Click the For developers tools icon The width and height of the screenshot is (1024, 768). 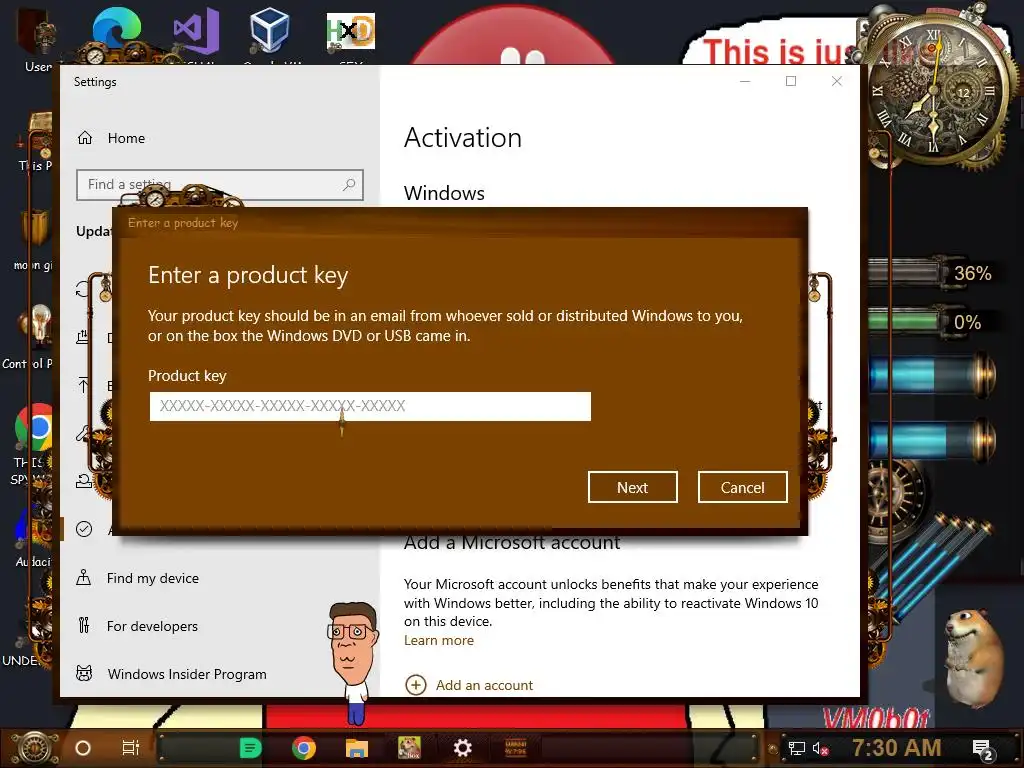click(x=84, y=625)
